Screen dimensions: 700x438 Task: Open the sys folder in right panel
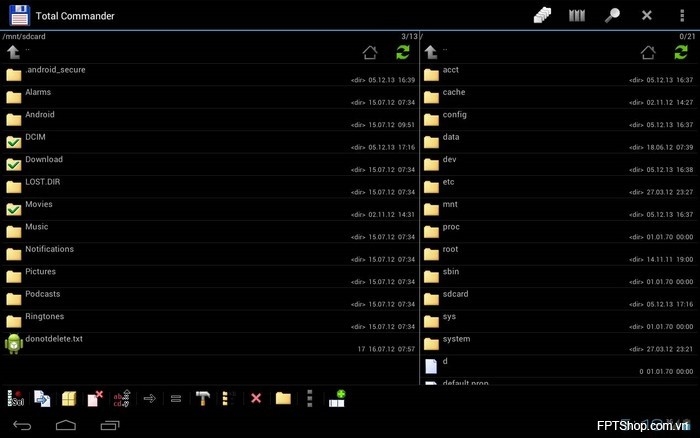(559, 321)
